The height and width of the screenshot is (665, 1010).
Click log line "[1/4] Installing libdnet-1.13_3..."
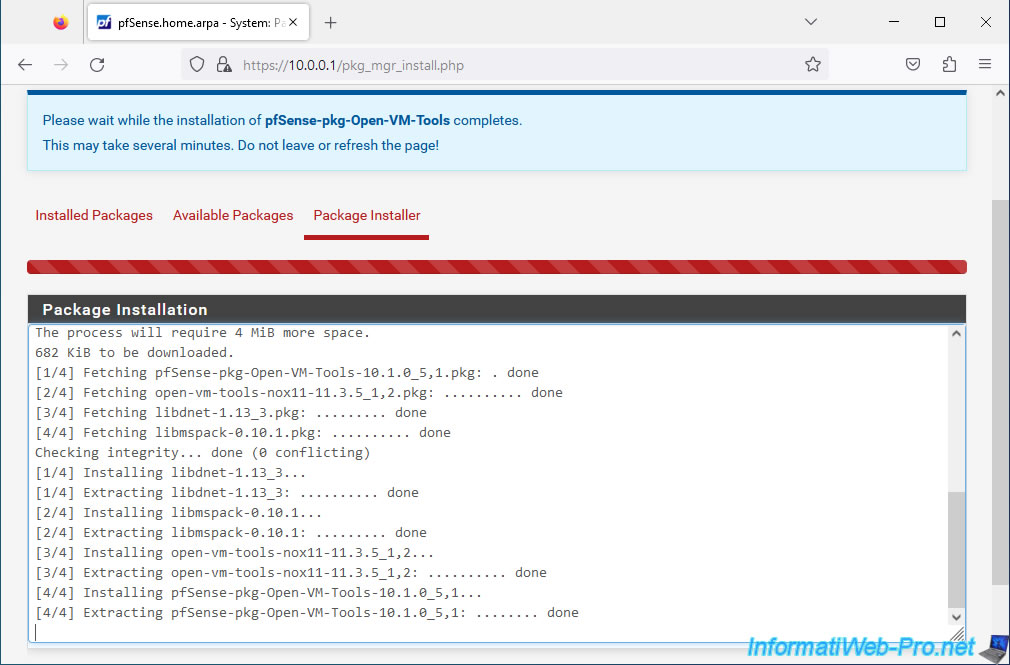coord(171,472)
